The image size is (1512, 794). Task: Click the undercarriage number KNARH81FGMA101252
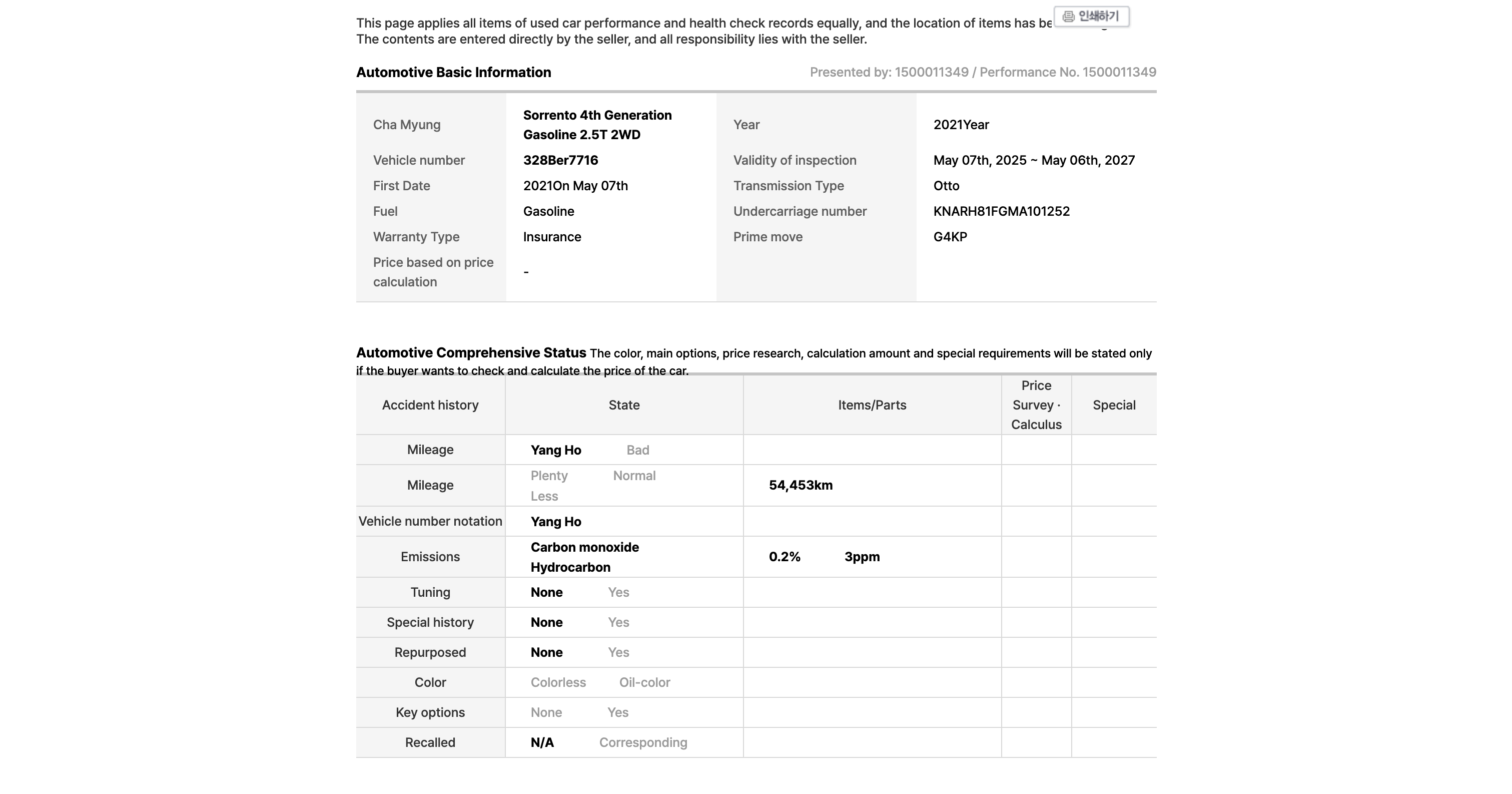point(1001,211)
